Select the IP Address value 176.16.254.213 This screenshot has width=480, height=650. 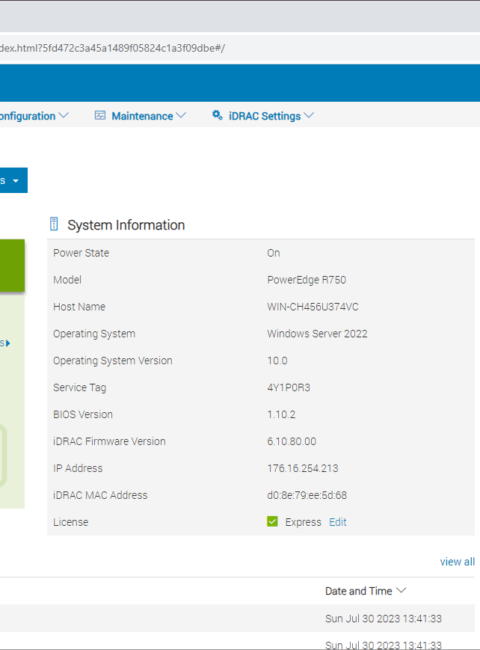(303, 468)
